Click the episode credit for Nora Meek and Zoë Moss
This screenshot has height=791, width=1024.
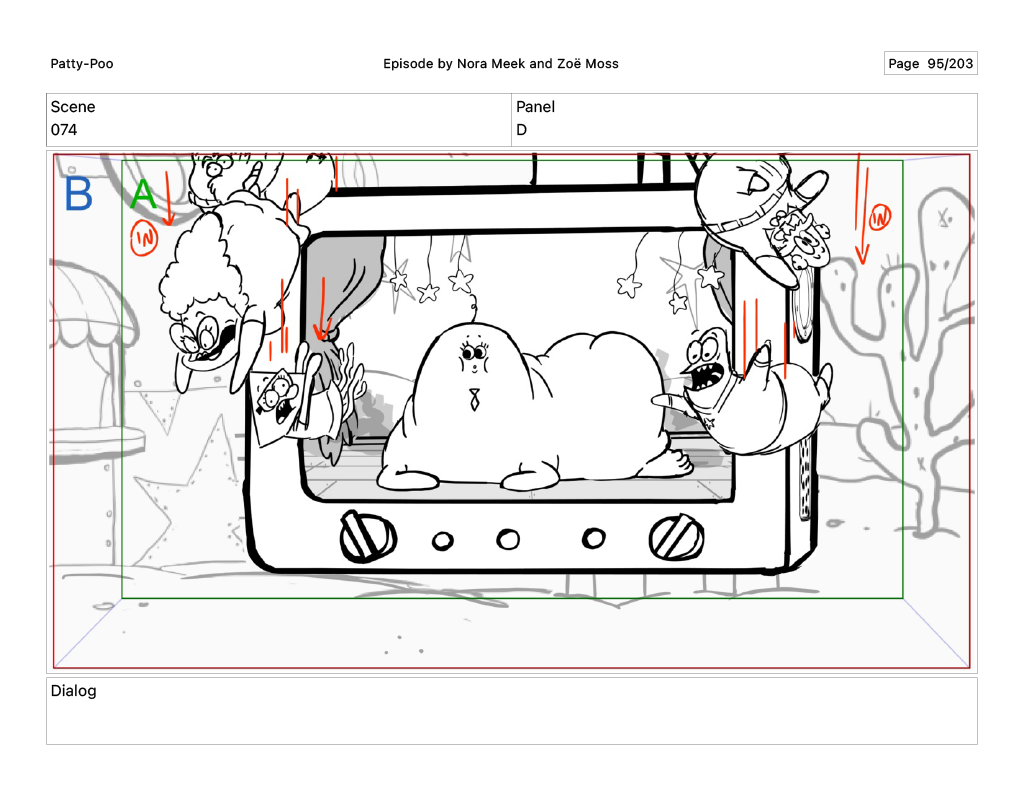500,64
